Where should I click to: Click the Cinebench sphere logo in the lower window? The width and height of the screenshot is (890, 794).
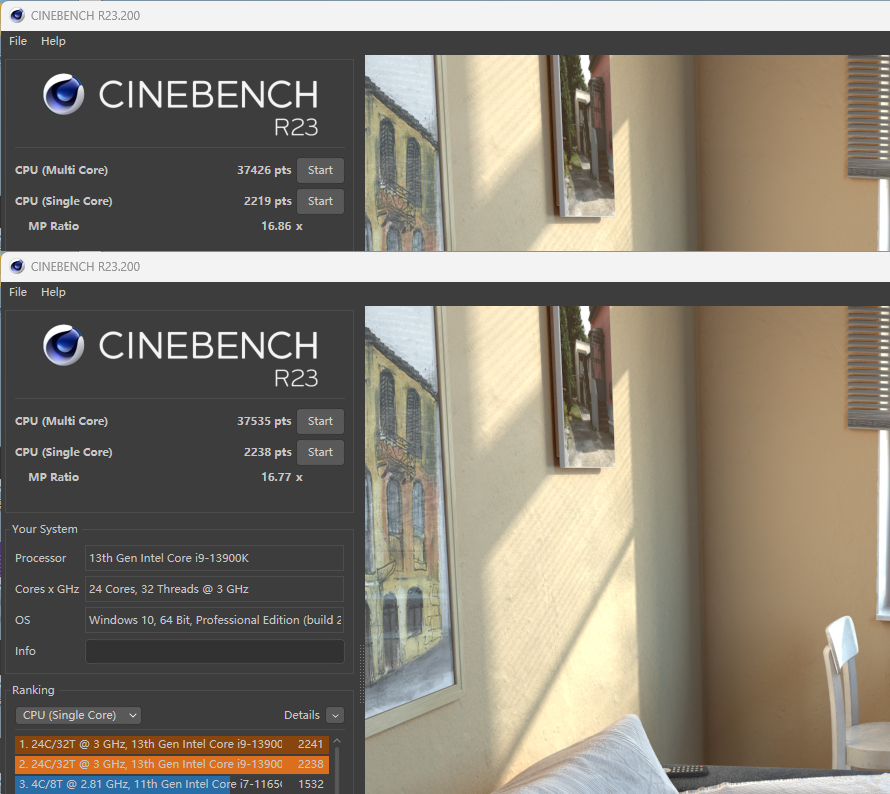[x=63, y=345]
